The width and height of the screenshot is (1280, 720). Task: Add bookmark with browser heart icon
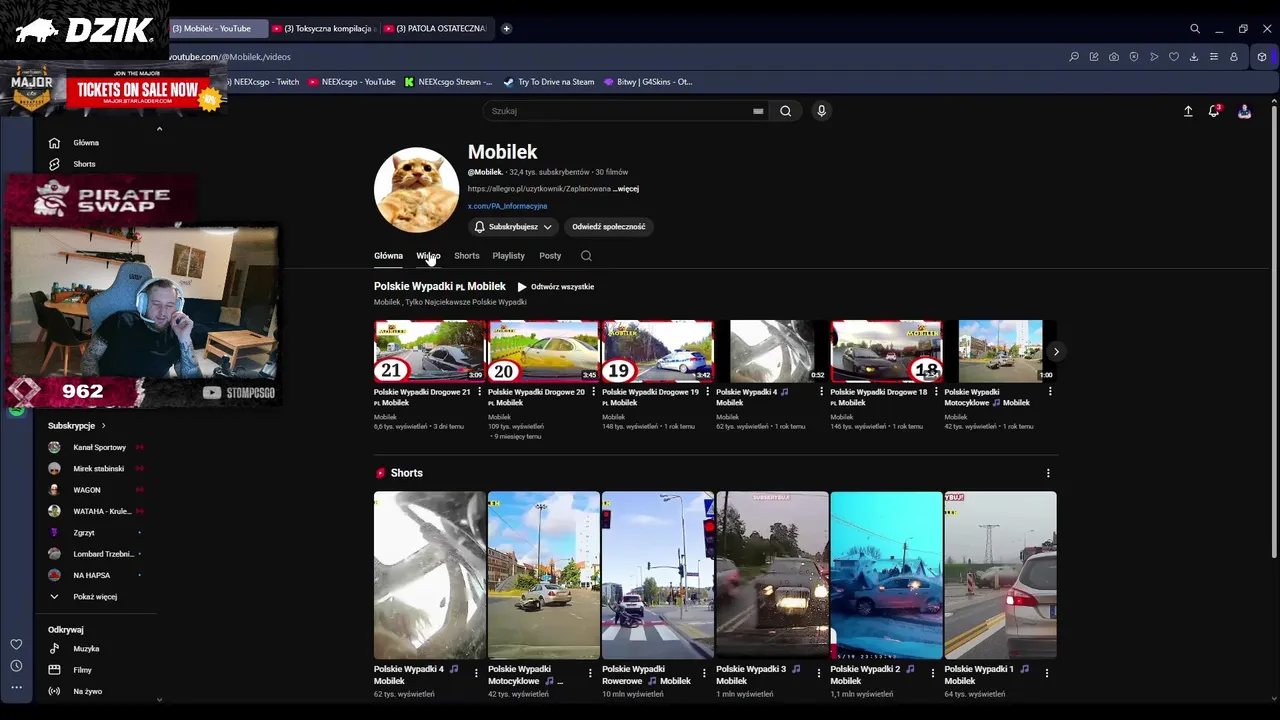point(1174,57)
